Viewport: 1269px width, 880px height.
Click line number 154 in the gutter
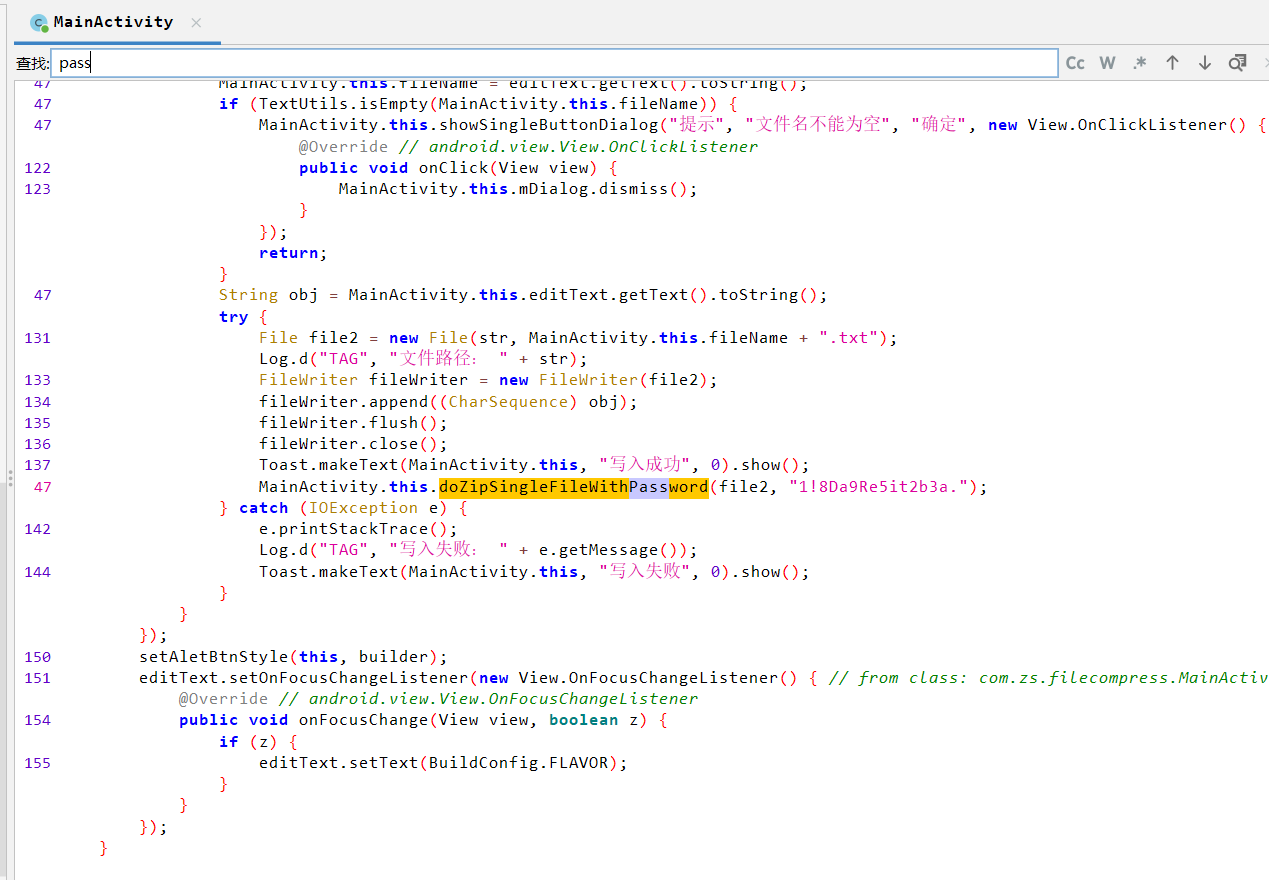pyautogui.click(x=37, y=720)
